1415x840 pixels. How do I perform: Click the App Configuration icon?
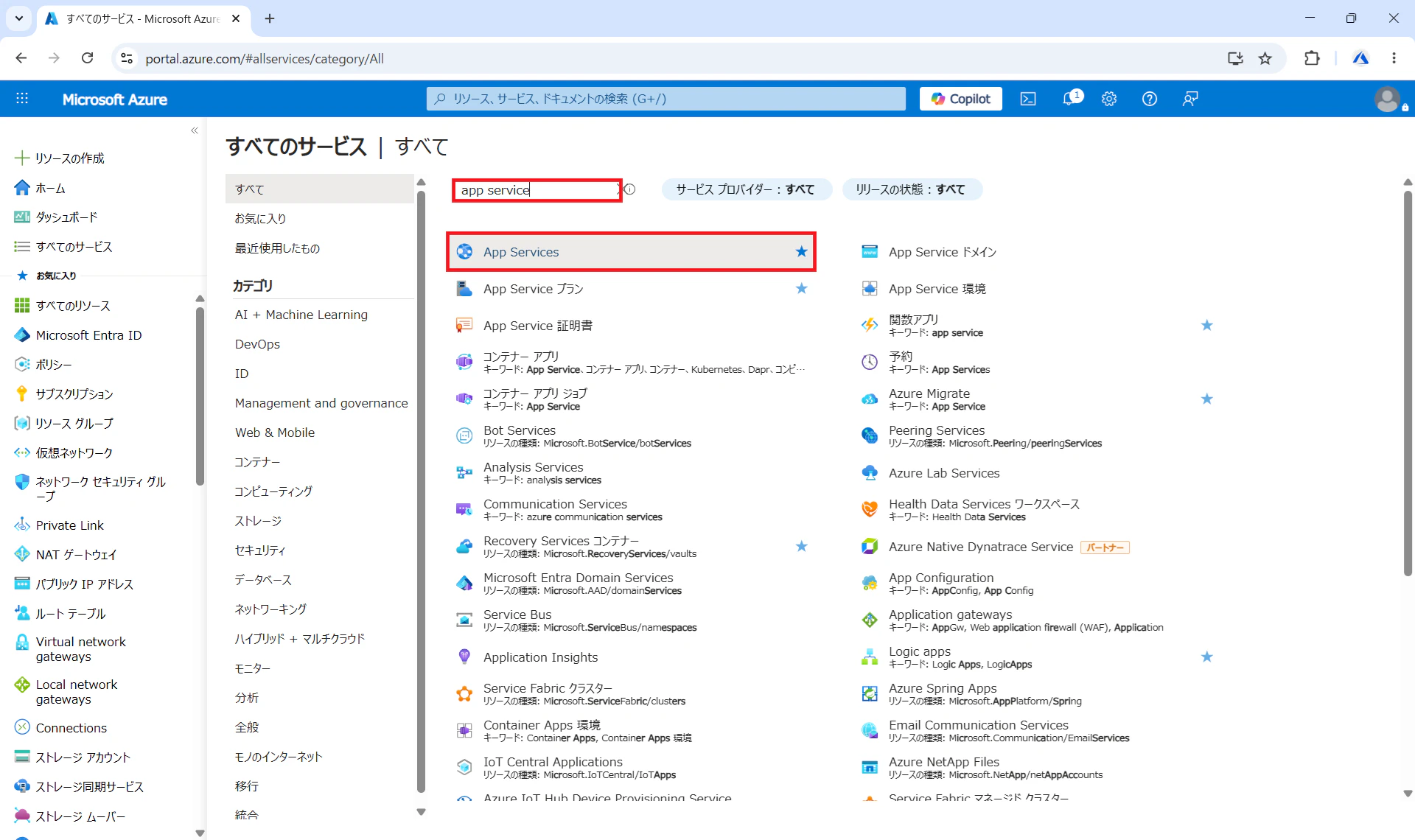870,584
